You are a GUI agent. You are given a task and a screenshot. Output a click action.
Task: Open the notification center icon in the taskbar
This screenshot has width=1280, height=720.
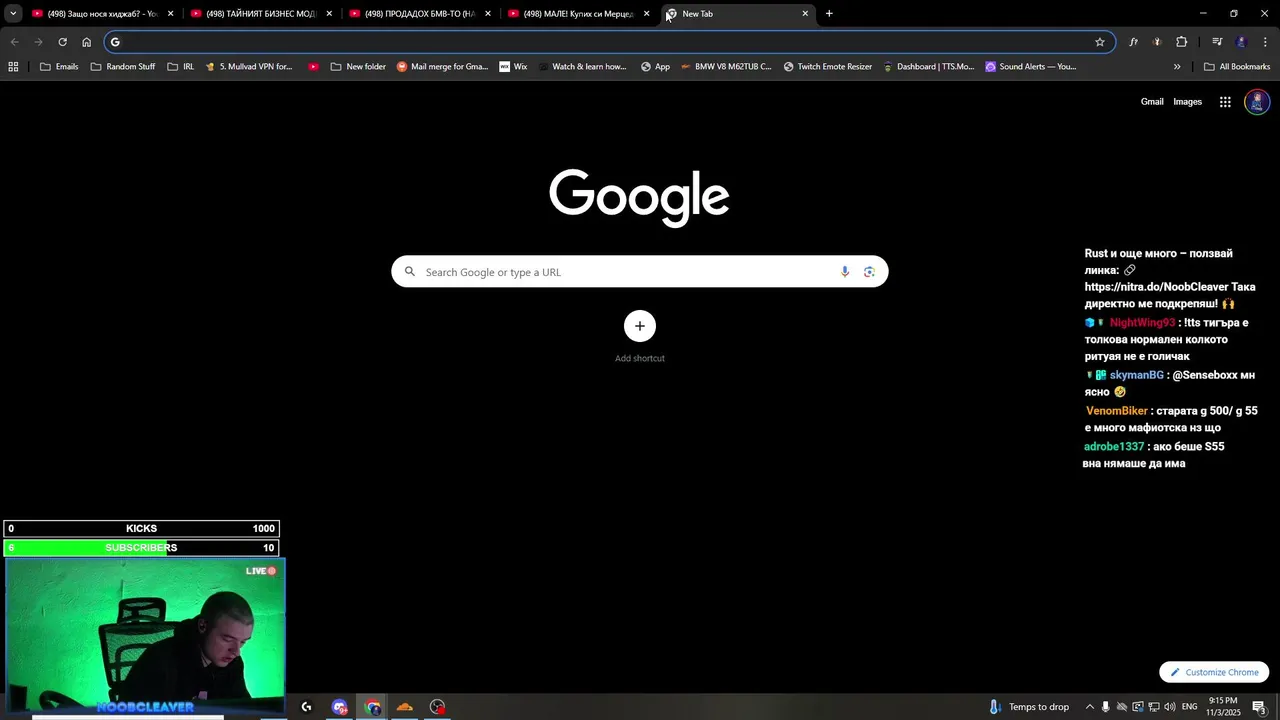[x=1259, y=707]
